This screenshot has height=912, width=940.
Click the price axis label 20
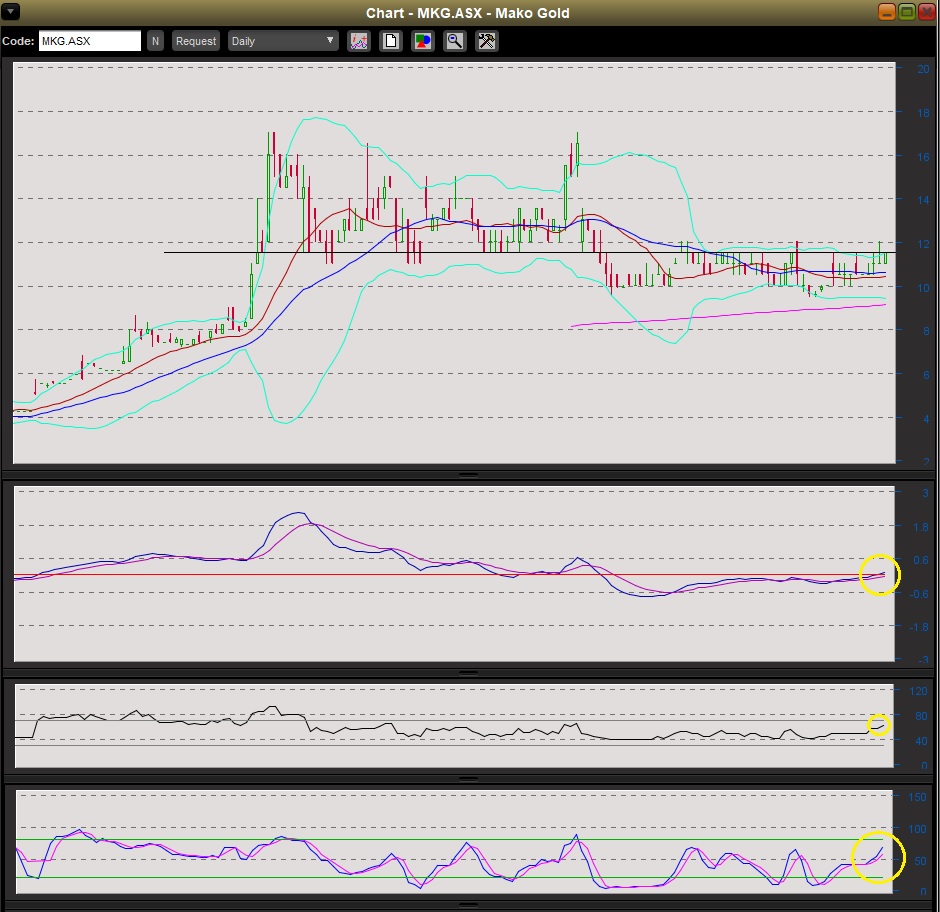tap(923, 69)
